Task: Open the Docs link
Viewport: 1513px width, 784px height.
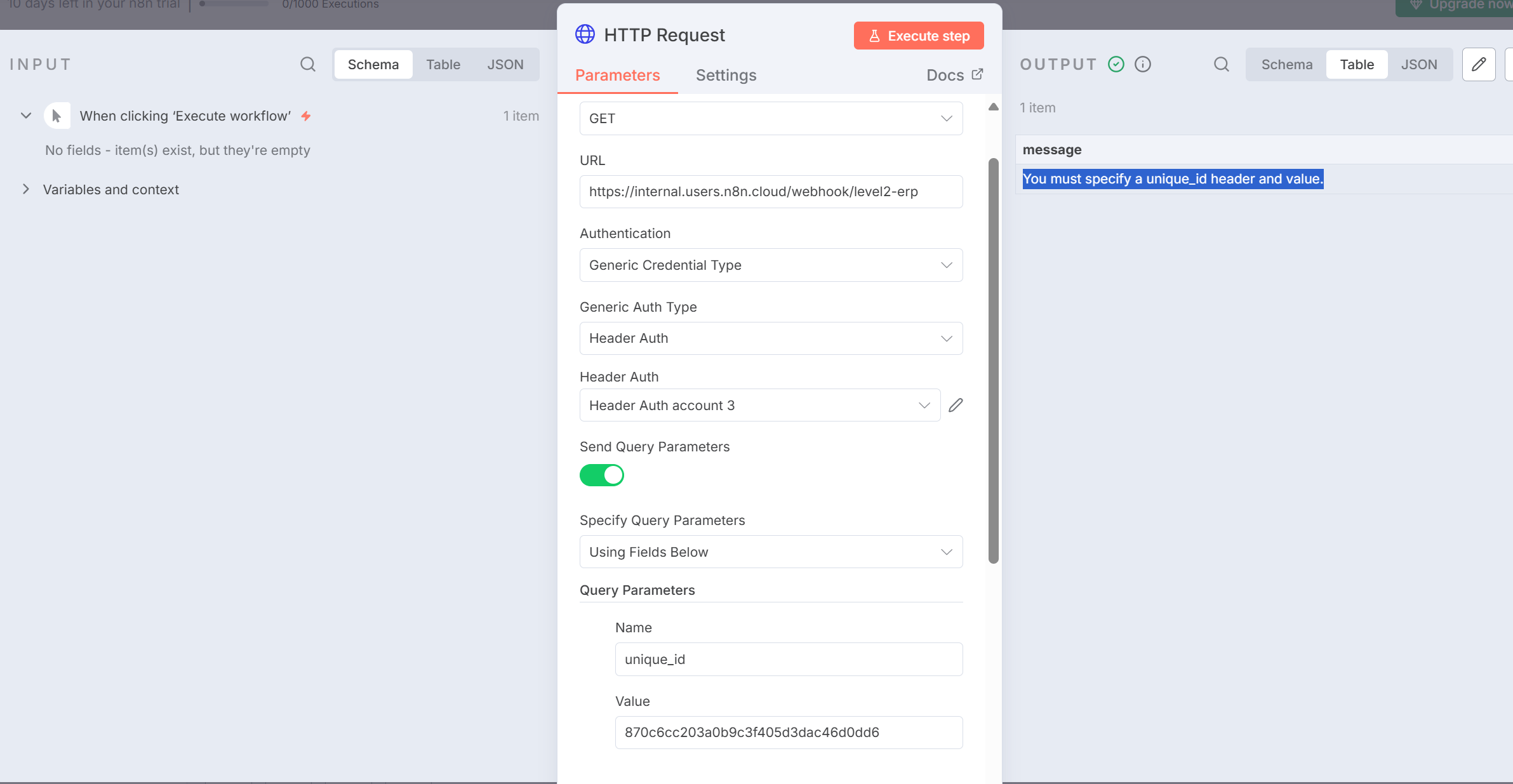Action: [945, 74]
